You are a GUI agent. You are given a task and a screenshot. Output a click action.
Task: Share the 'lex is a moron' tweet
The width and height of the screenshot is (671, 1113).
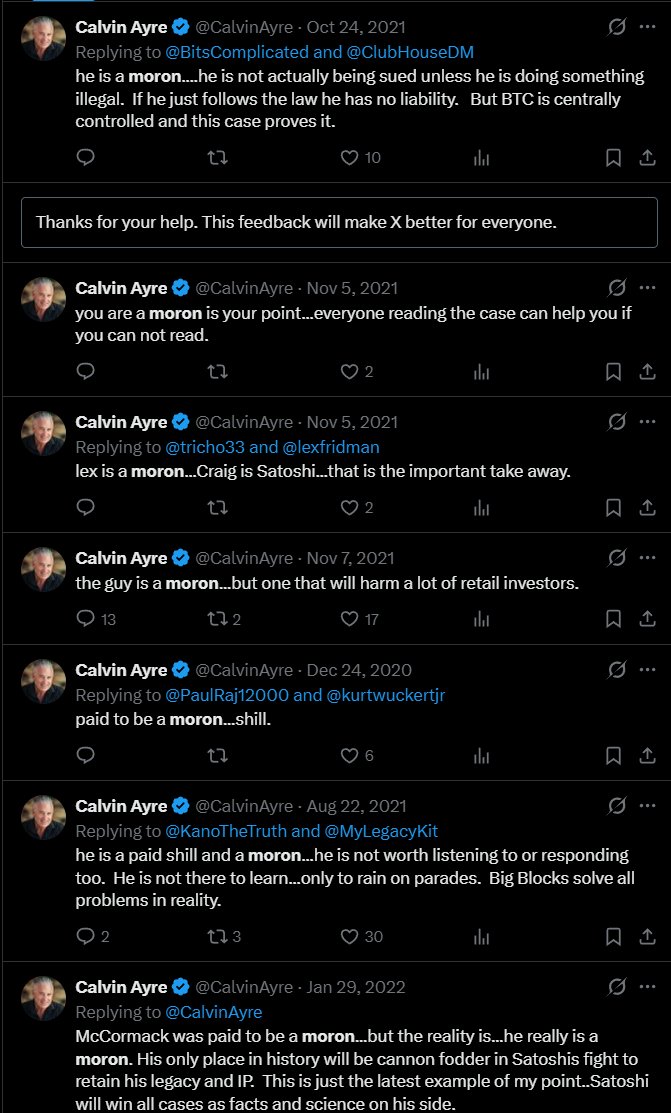pyautogui.click(x=648, y=508)
